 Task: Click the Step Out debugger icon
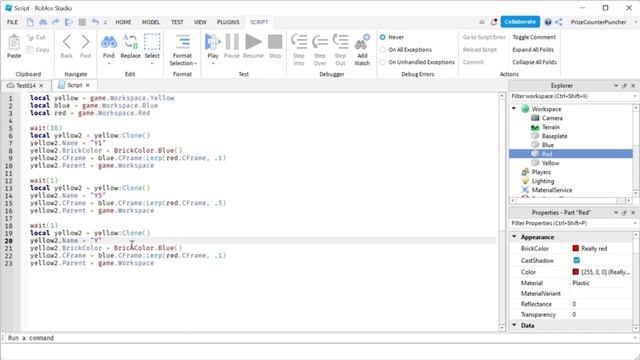coord(340,42)
